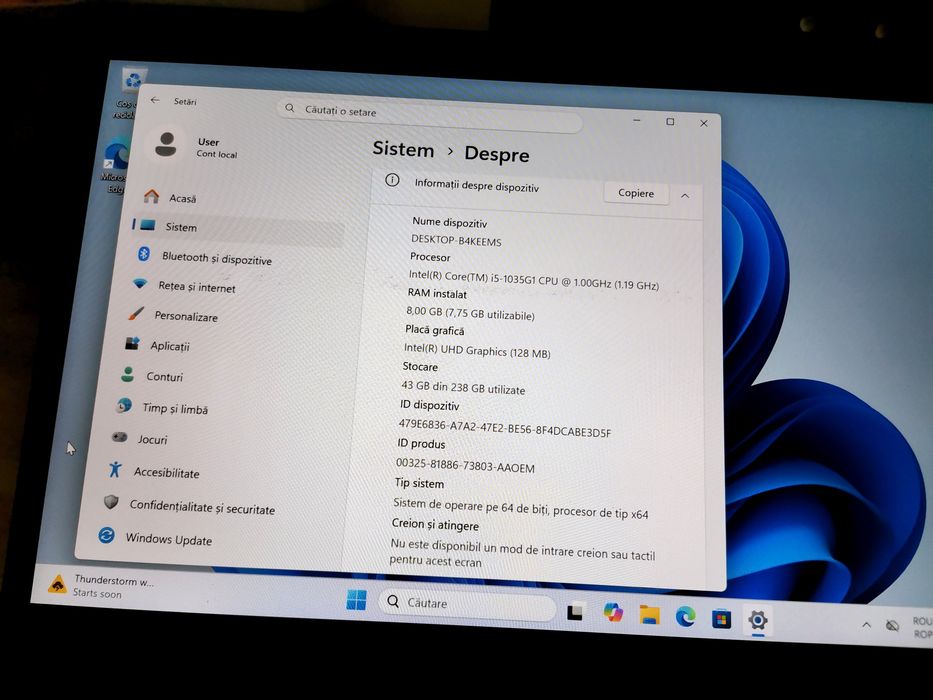Click the Acasă house icon

click(152, 196)
